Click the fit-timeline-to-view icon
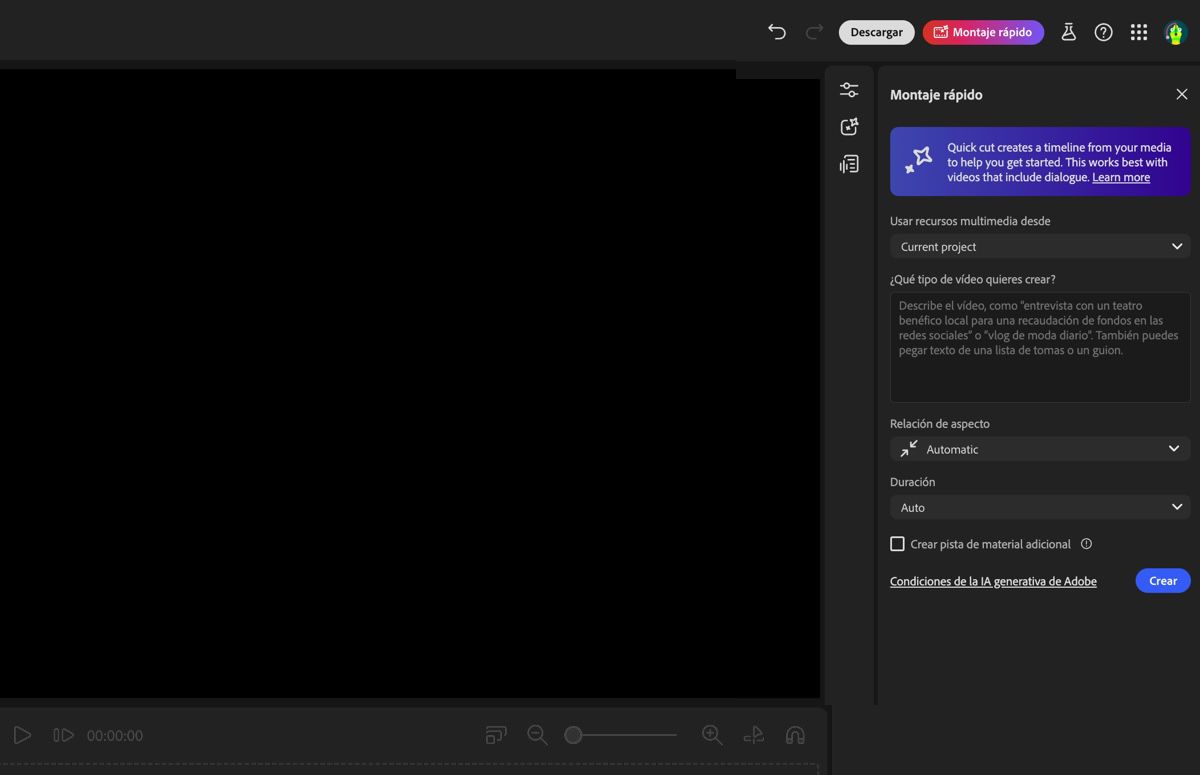 [495, 734]
